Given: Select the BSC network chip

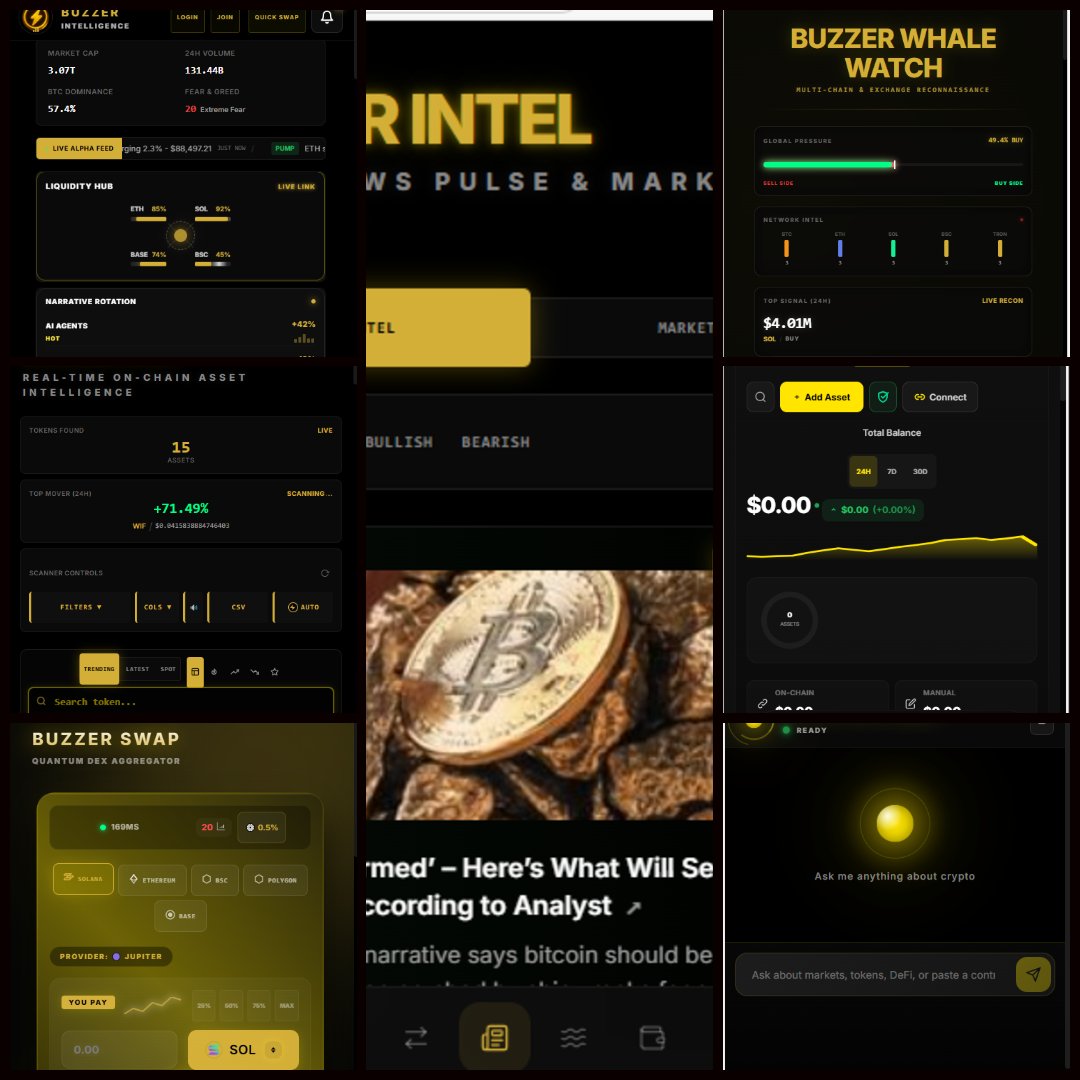Looking at the screenshot, I should click(215, 880).
